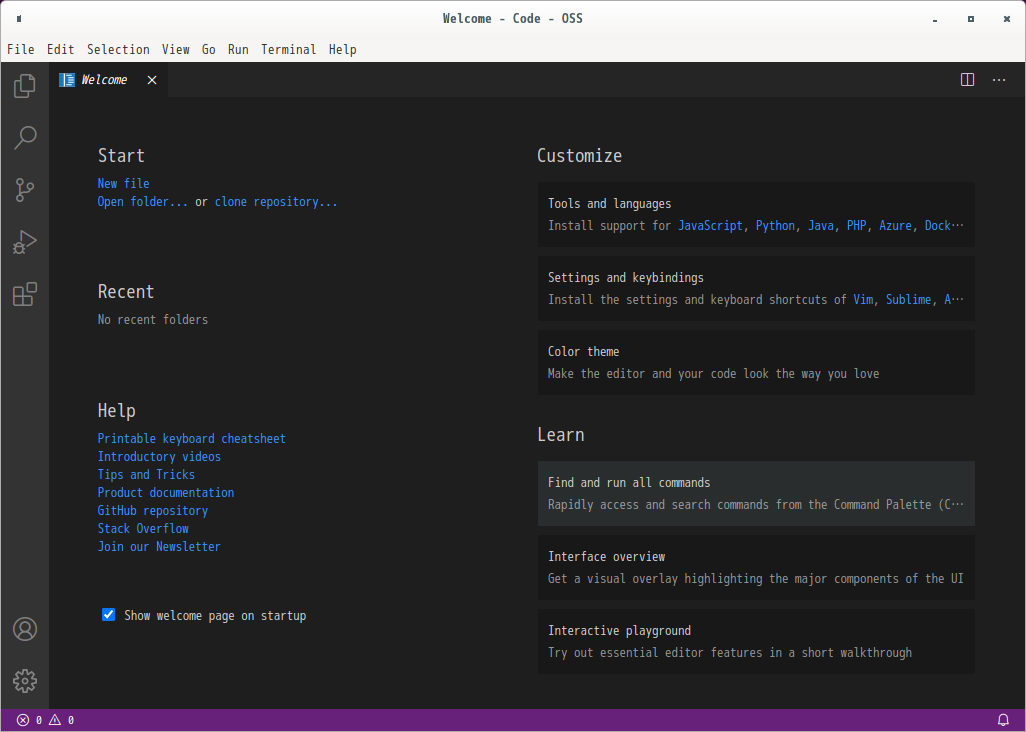Open the Search view icon

[25, 137]
